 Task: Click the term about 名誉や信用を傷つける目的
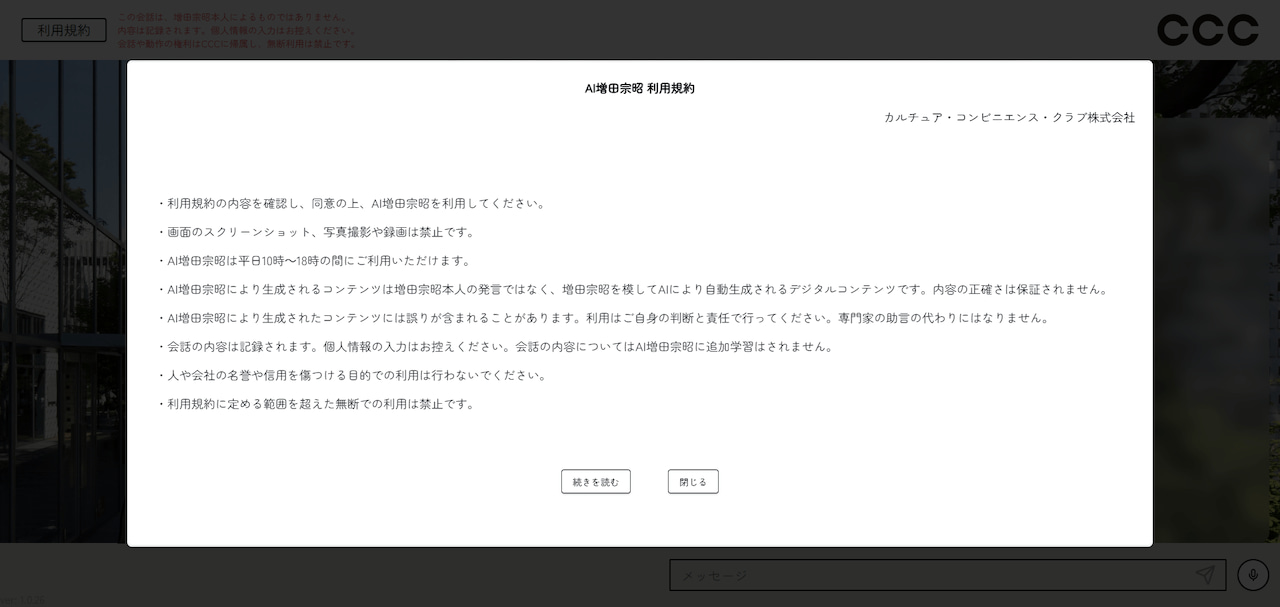point(353,375)
